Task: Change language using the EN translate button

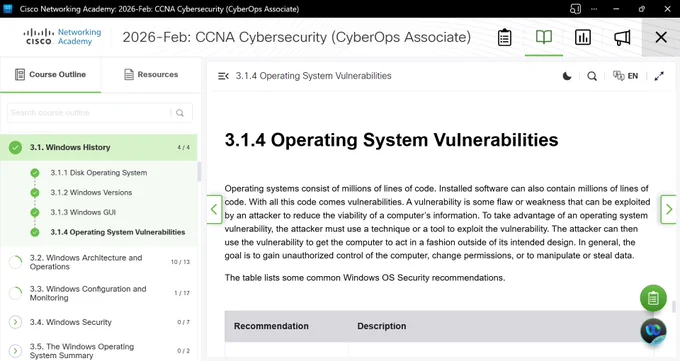Action: point(625,76)
